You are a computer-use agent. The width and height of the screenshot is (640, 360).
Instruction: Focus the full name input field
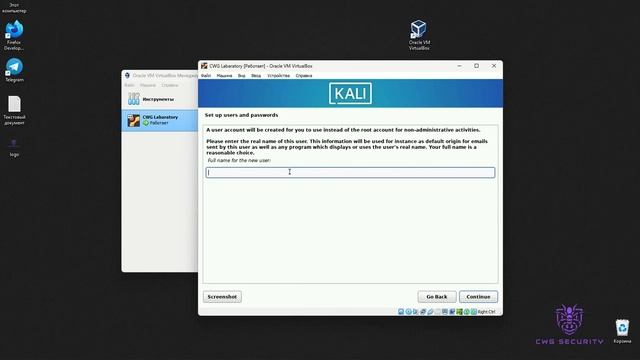coord(350,172)
